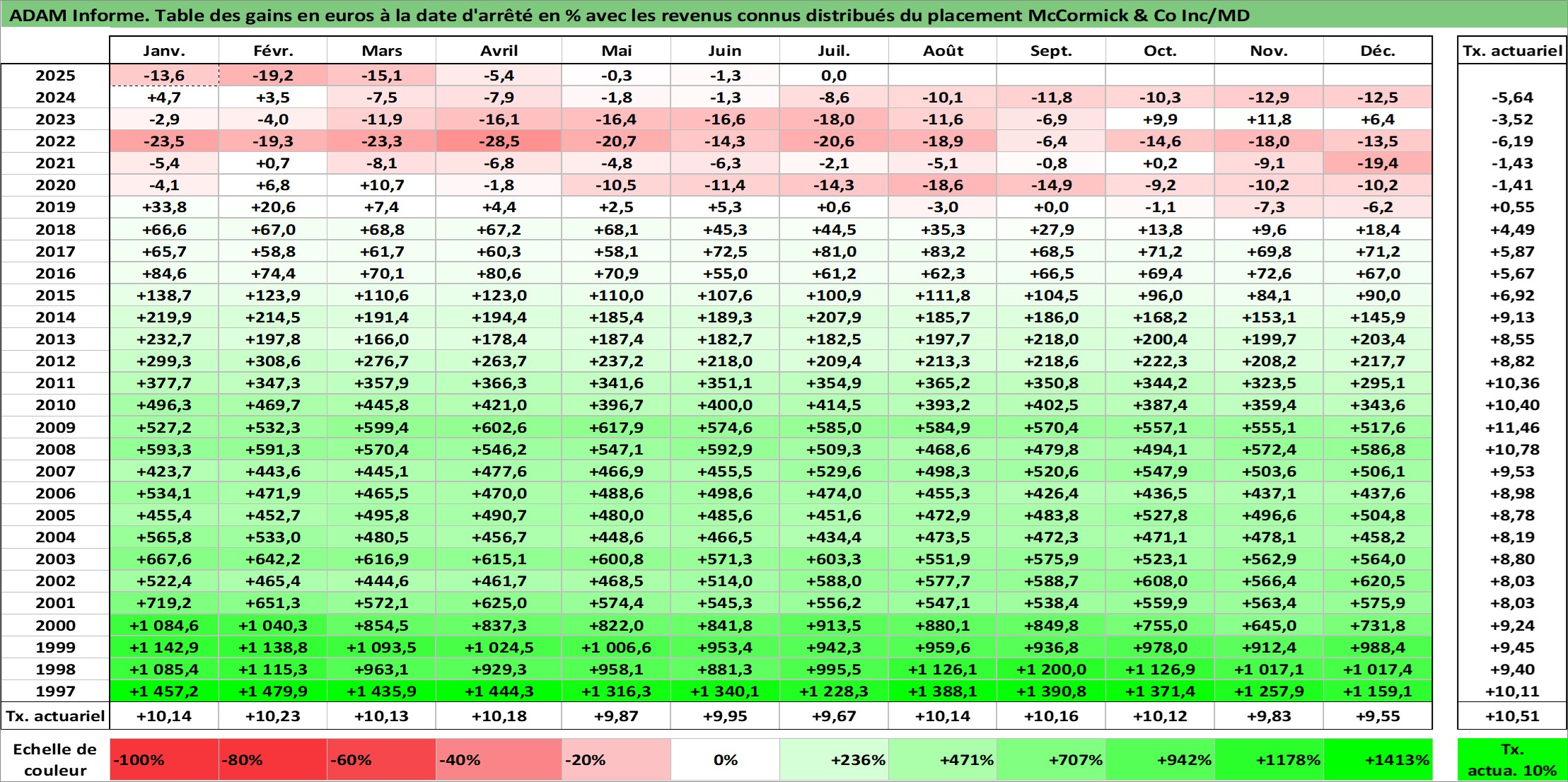Click the overall actuarial rate +10,51

tap(1512, 716)
